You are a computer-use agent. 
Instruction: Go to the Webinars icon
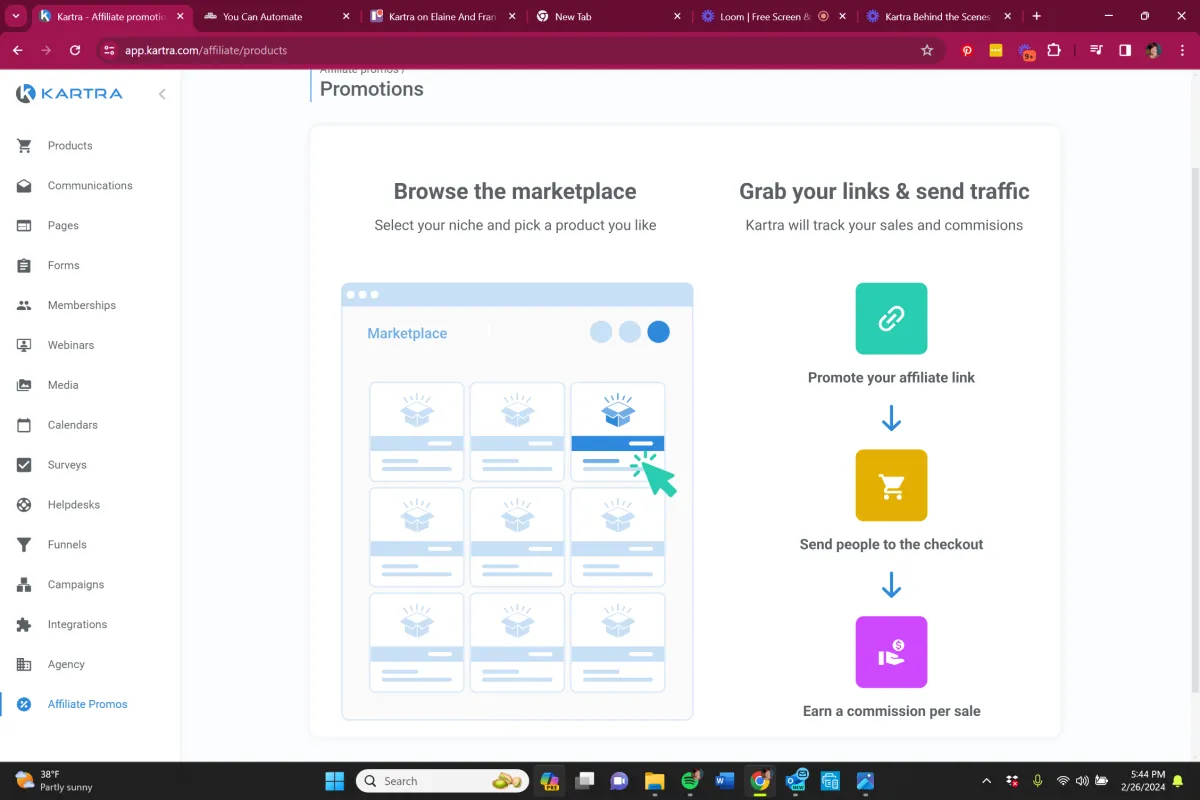click(24, 346)
